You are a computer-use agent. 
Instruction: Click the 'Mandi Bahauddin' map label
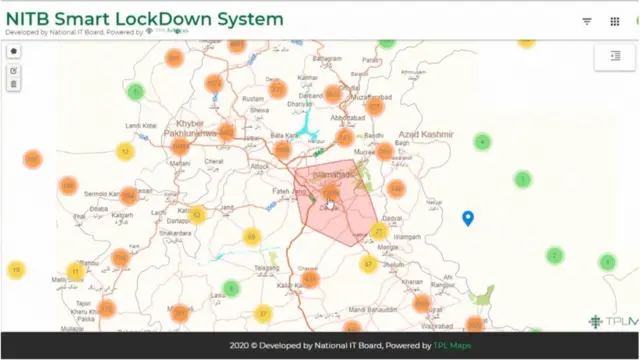(x=373, y=310)
